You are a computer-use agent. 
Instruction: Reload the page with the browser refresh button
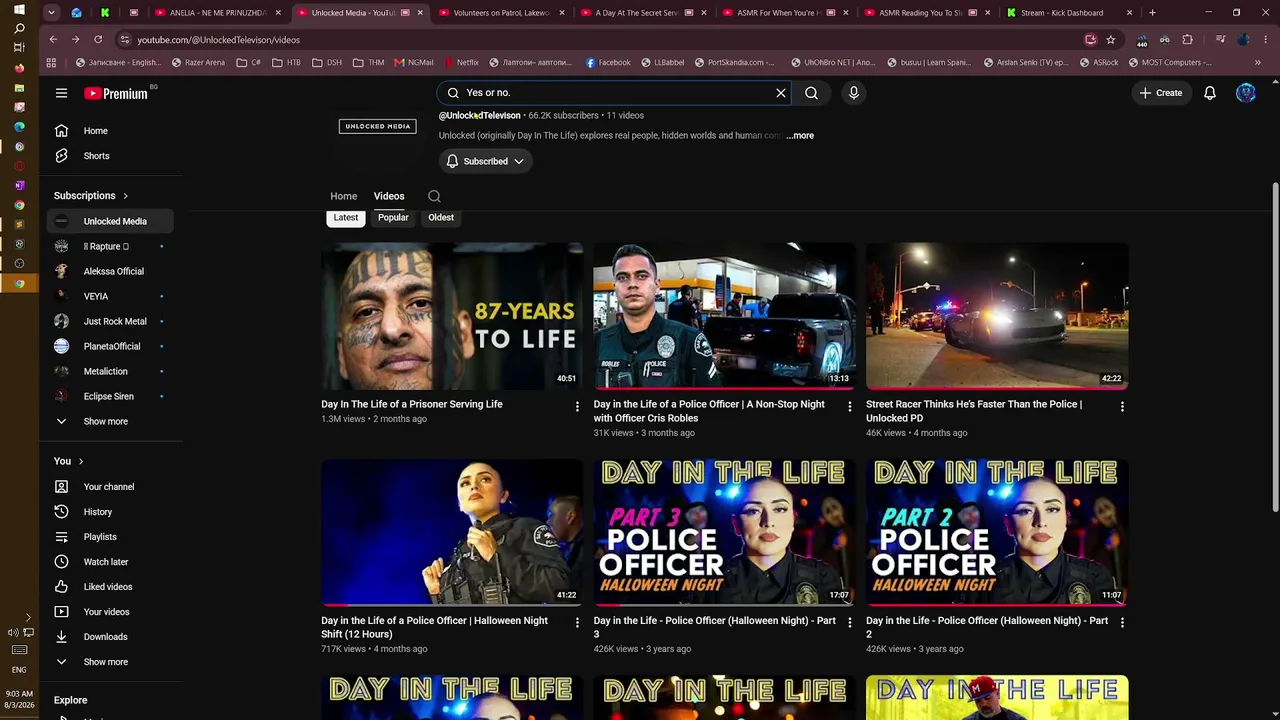pos(98,39)
